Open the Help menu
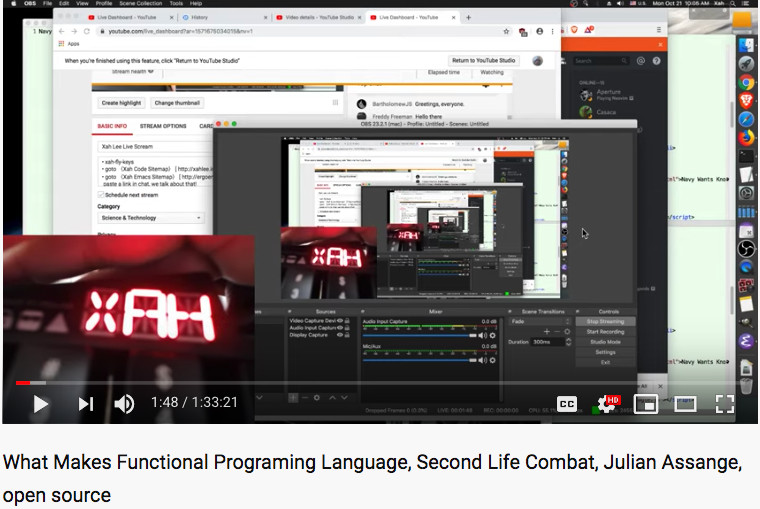Image resolution: width=760 pixels, height=509 pixels. [196, 3]
